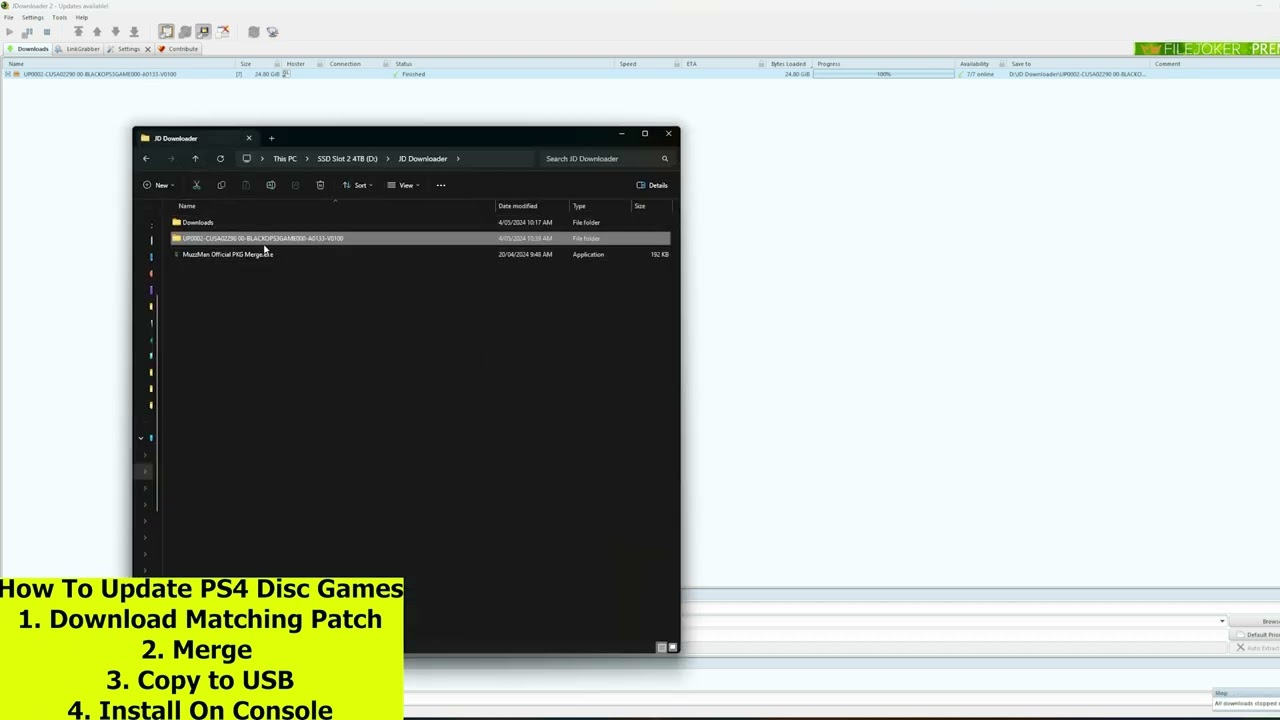Open the New dropdown in Explorer

158,185
